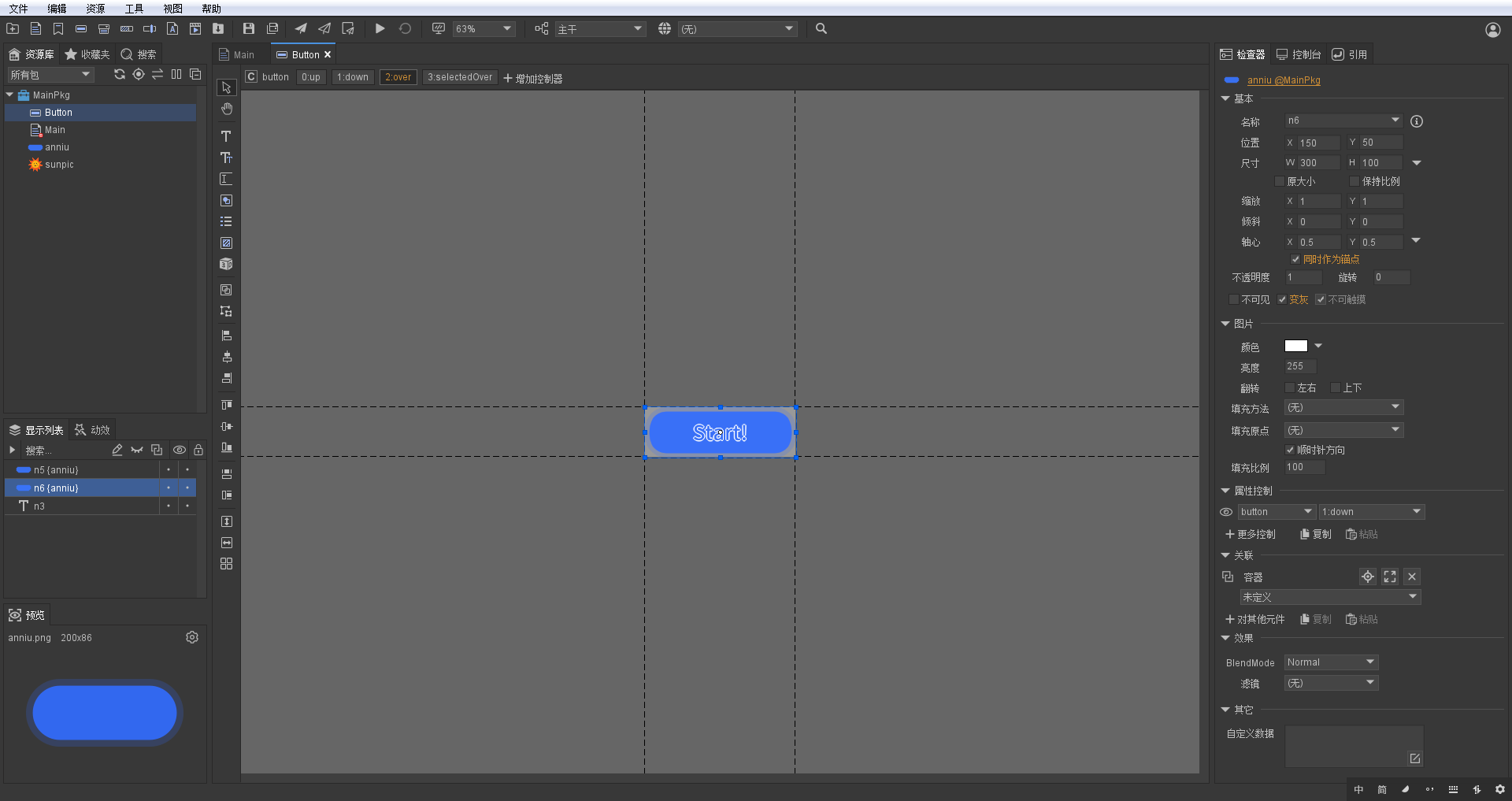Collapse the MainPkg tree node

(9, 95)
